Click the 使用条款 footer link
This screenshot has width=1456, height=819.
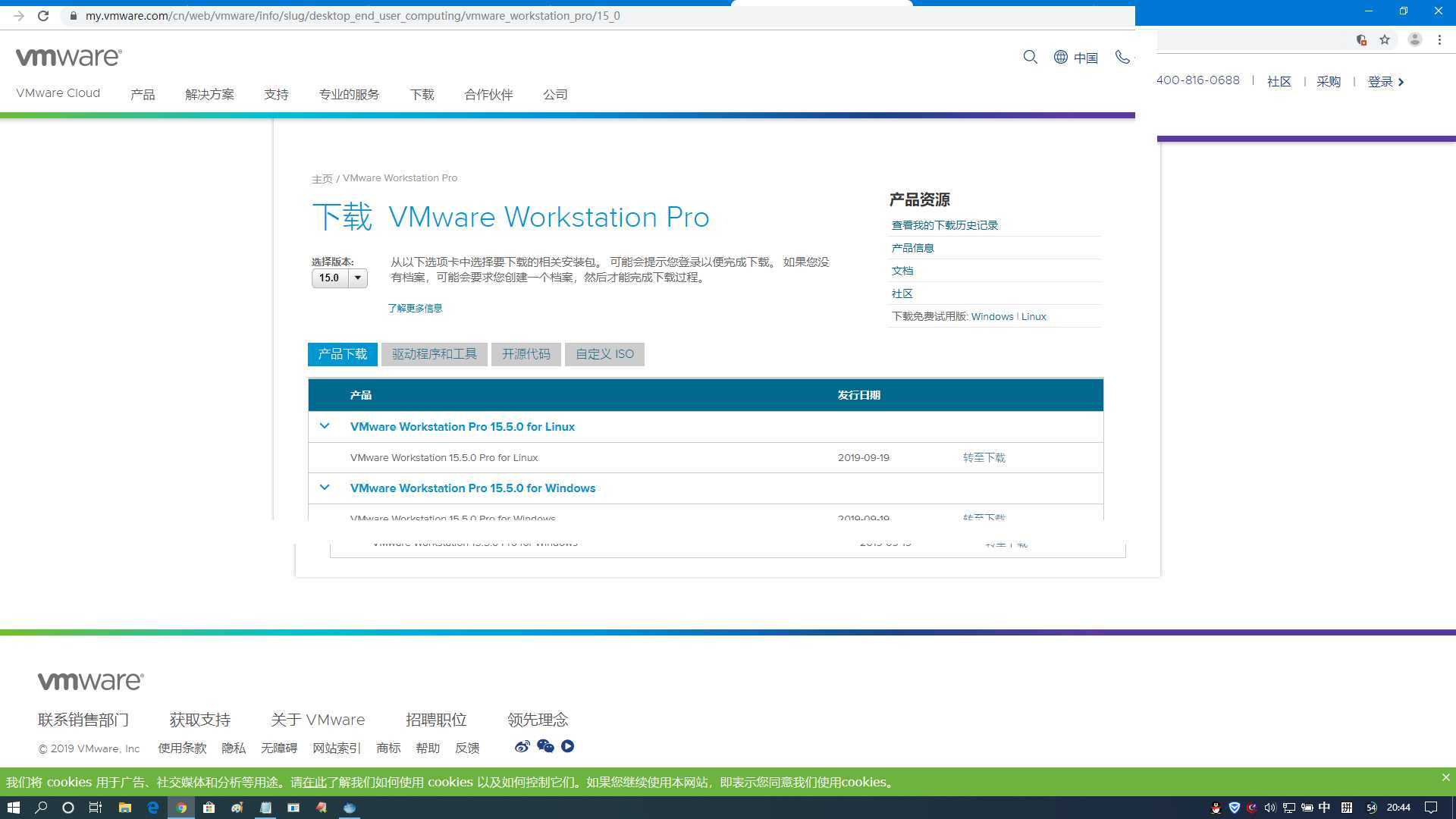[x=182, y=748]
